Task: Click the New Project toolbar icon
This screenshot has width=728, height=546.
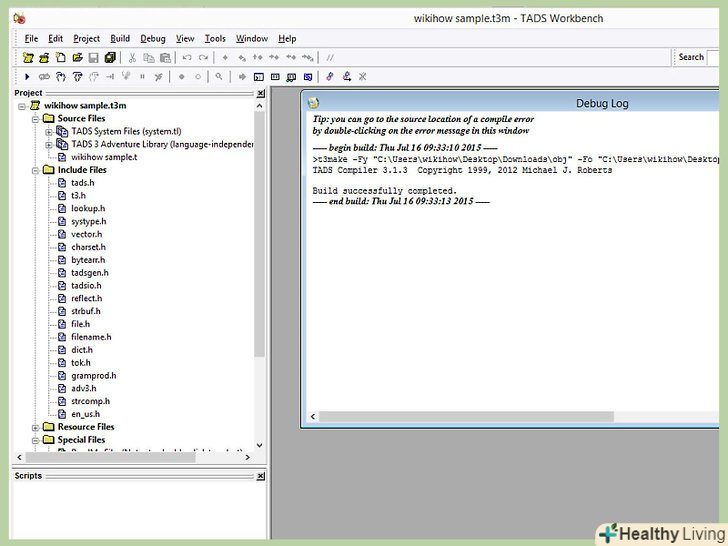Action: (x=28, y=58)
